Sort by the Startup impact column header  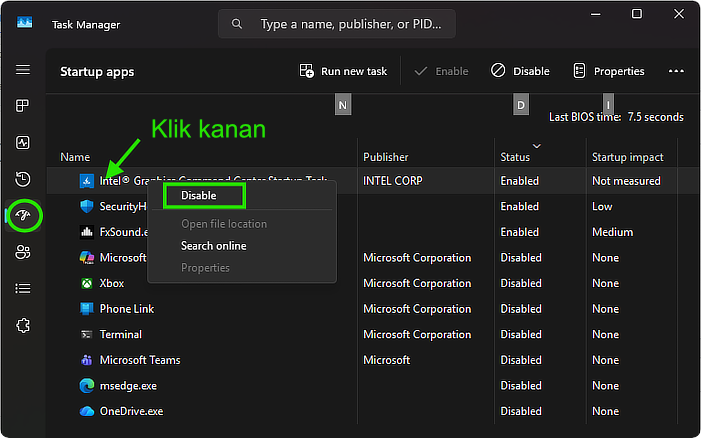coord(628,157)
